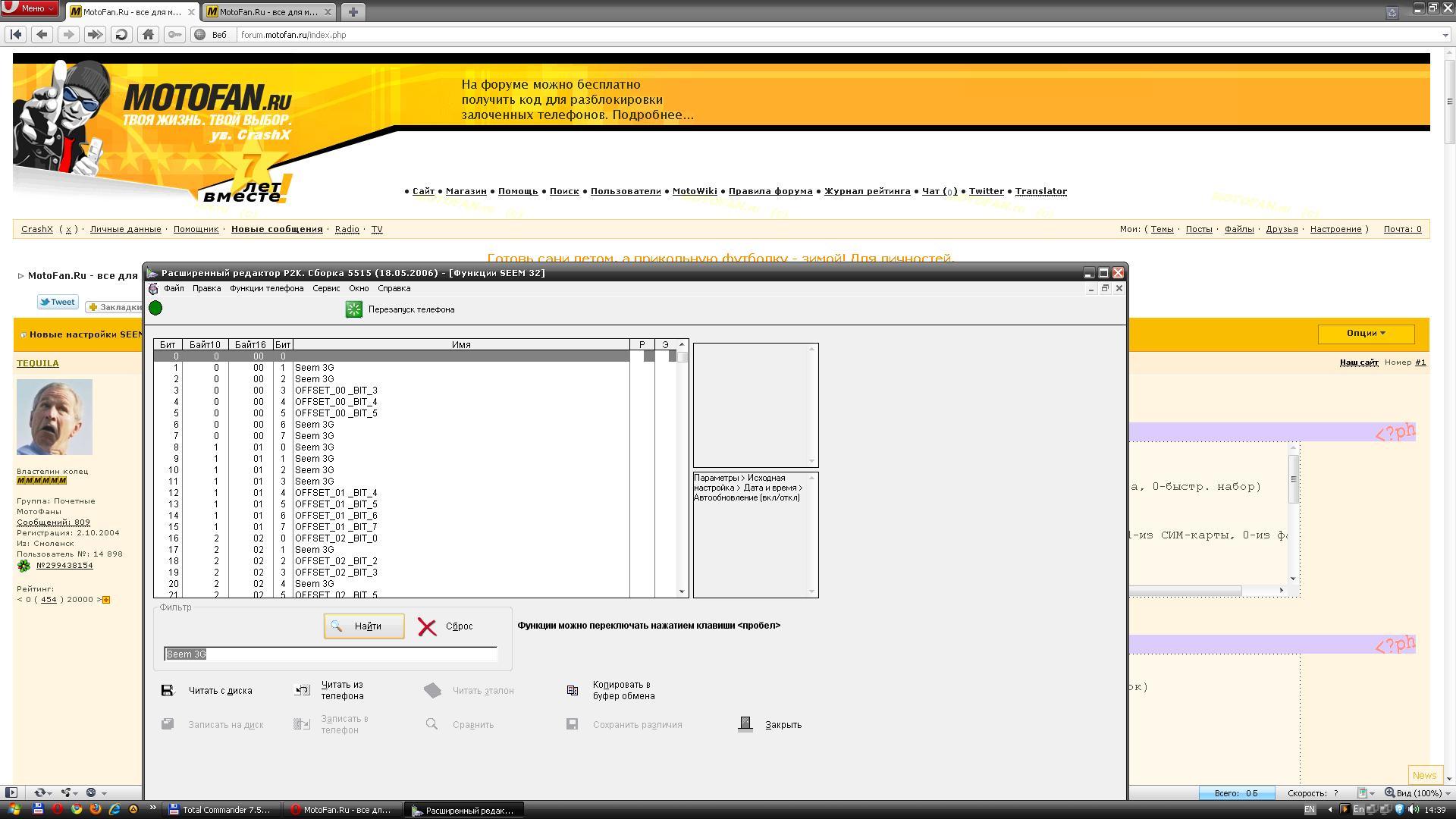Open the Вид (100%) zoom dropdown
This screenshot has width=1456, height=819.
click(1417, 793)
